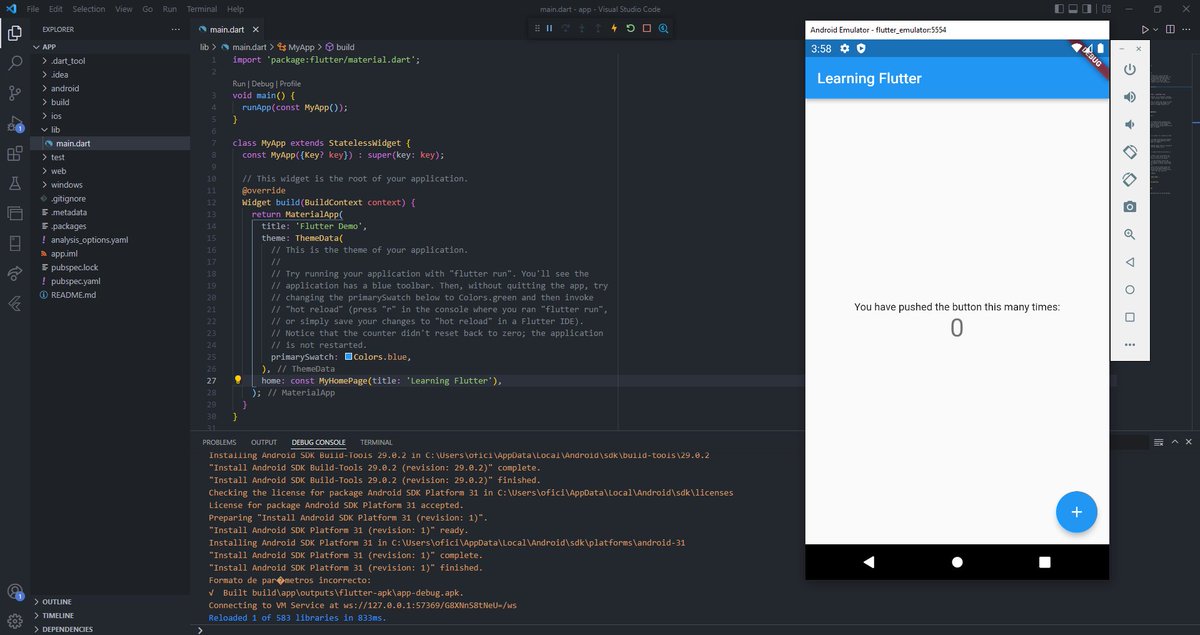Tap the Android home circle in navigation bar

pyautogui.click(x=957, y=562)
